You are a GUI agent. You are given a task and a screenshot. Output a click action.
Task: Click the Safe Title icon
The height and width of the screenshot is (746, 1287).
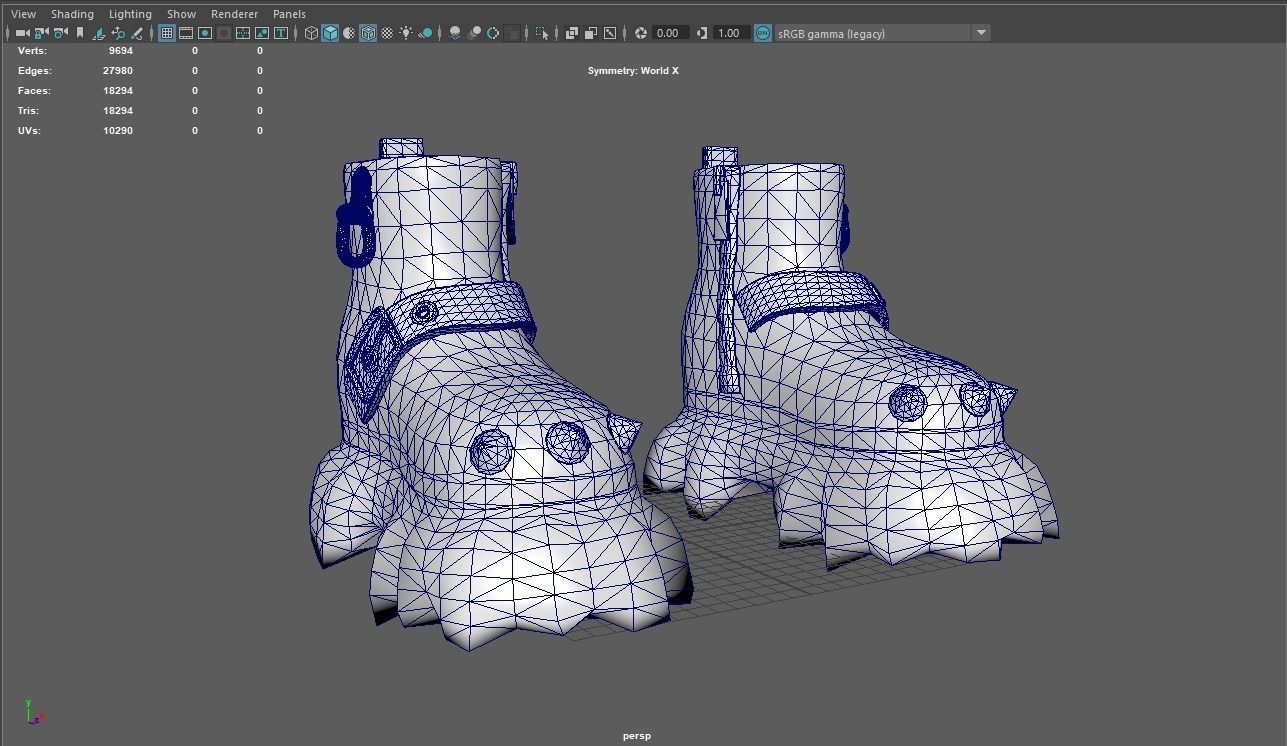pos(281,33)
